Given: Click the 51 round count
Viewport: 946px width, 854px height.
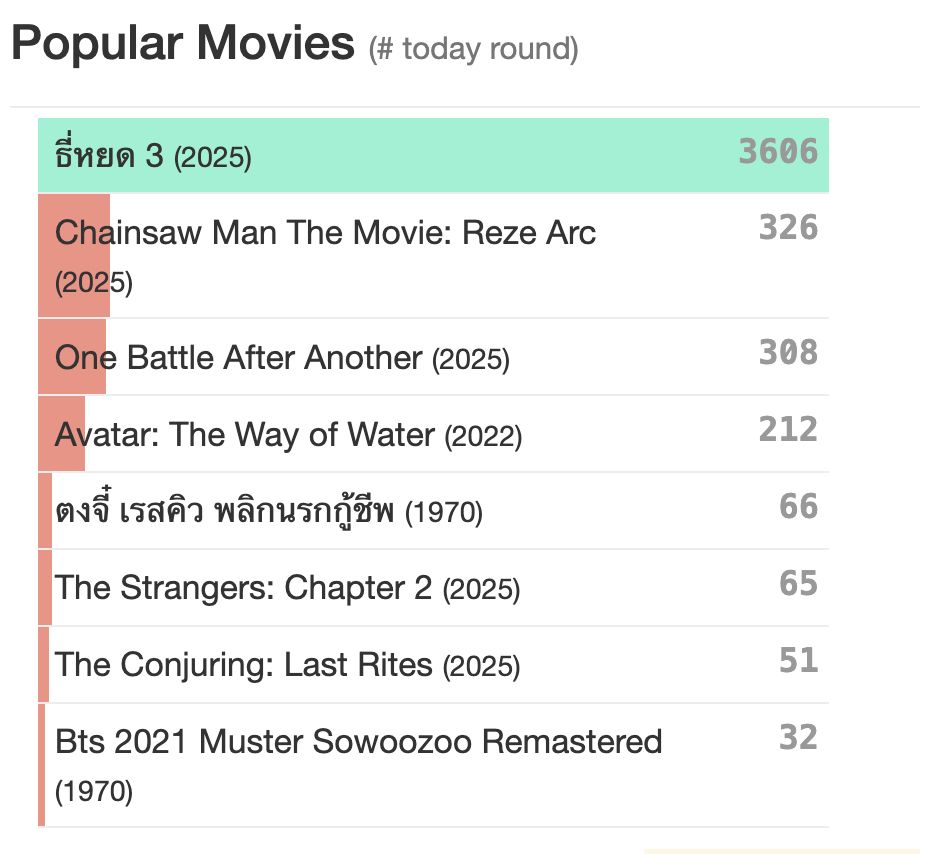Looking at the screenshot, I should tap(798, 660).
